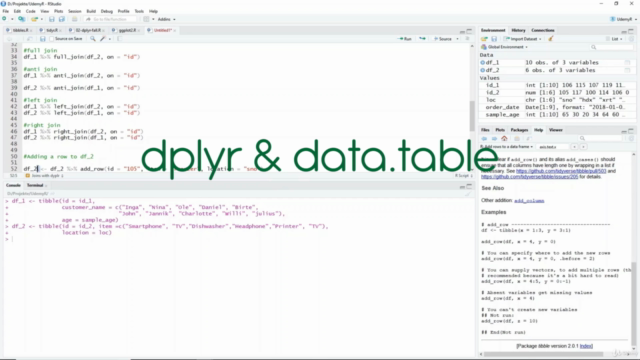The image size is (640, 360).
Task: Switch to the Packages tab
Action: pyautogui.click(x=519, y=130)
